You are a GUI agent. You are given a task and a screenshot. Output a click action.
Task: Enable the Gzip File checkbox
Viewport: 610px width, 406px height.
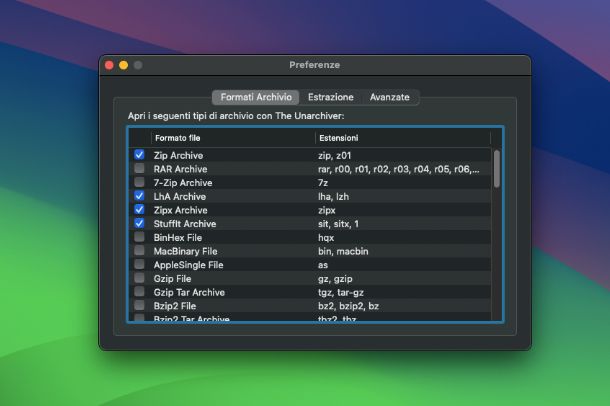click(x=139, y=278)
